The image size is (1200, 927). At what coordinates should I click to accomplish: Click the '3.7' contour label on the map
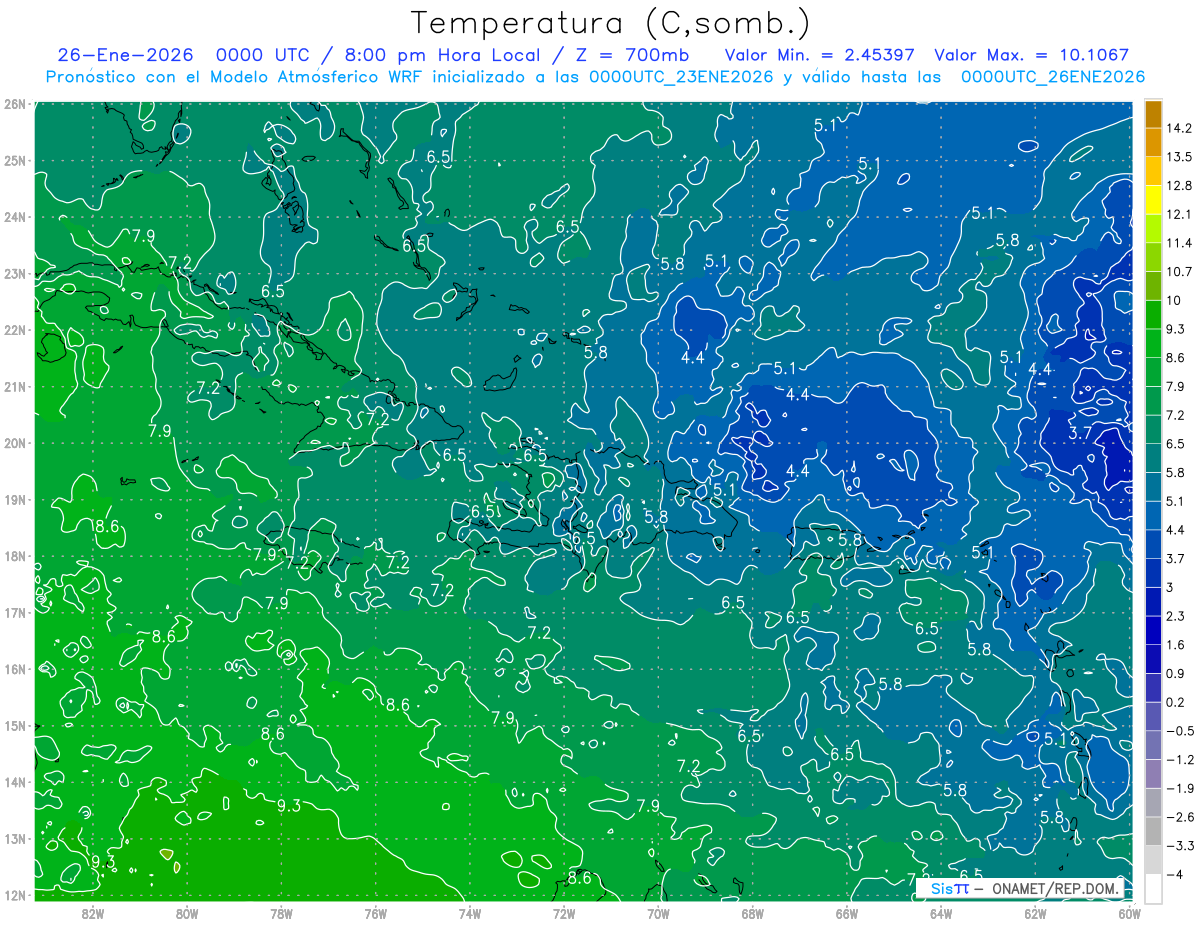(1080, 433)
